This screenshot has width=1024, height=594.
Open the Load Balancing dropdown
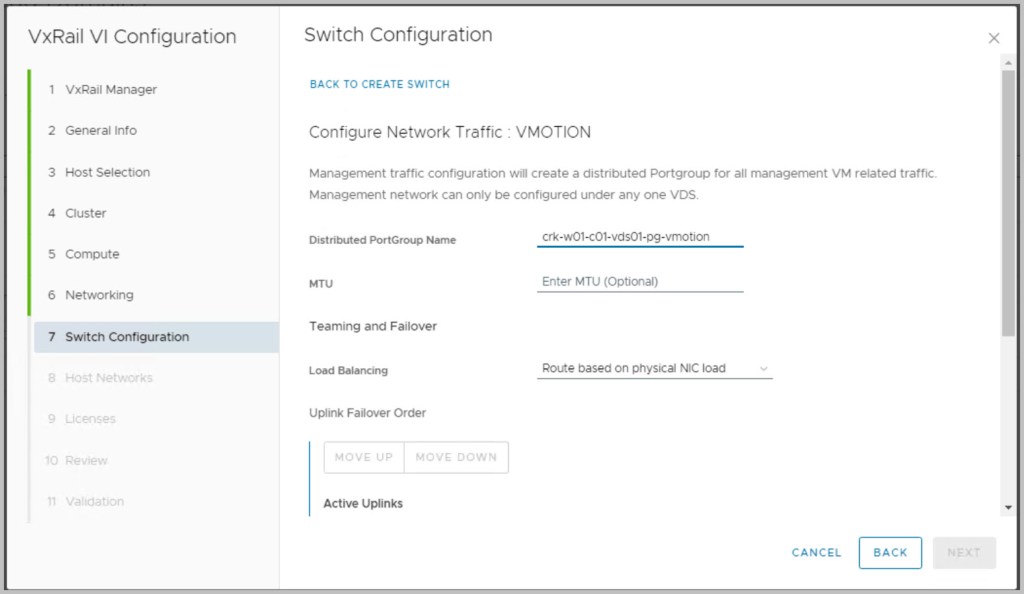click(654, 369)
